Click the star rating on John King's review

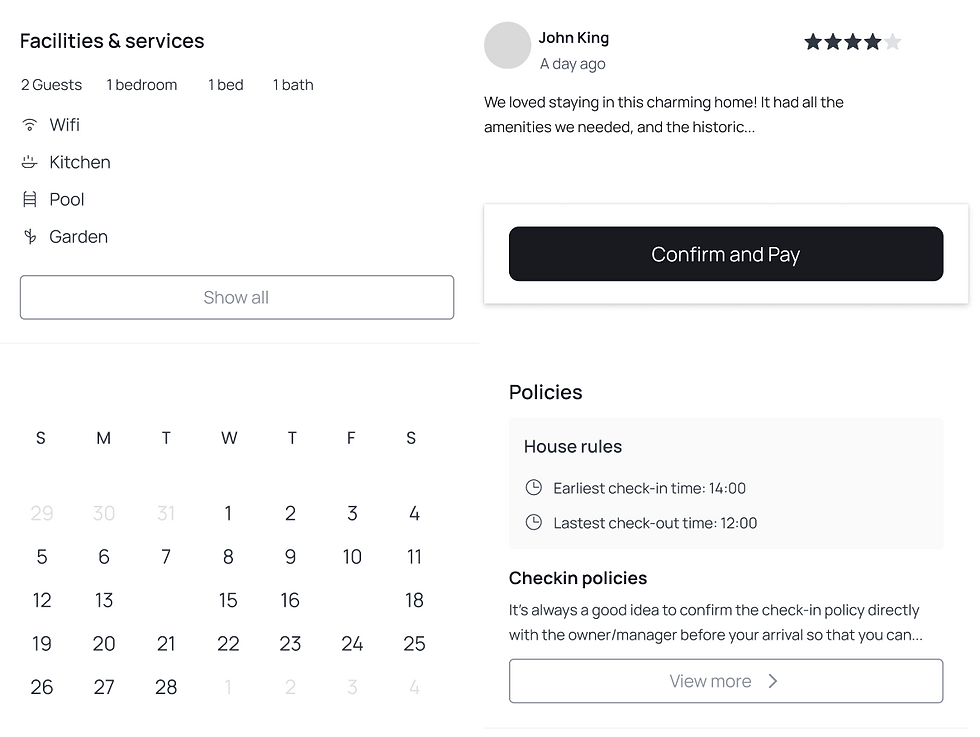point(852,42)
